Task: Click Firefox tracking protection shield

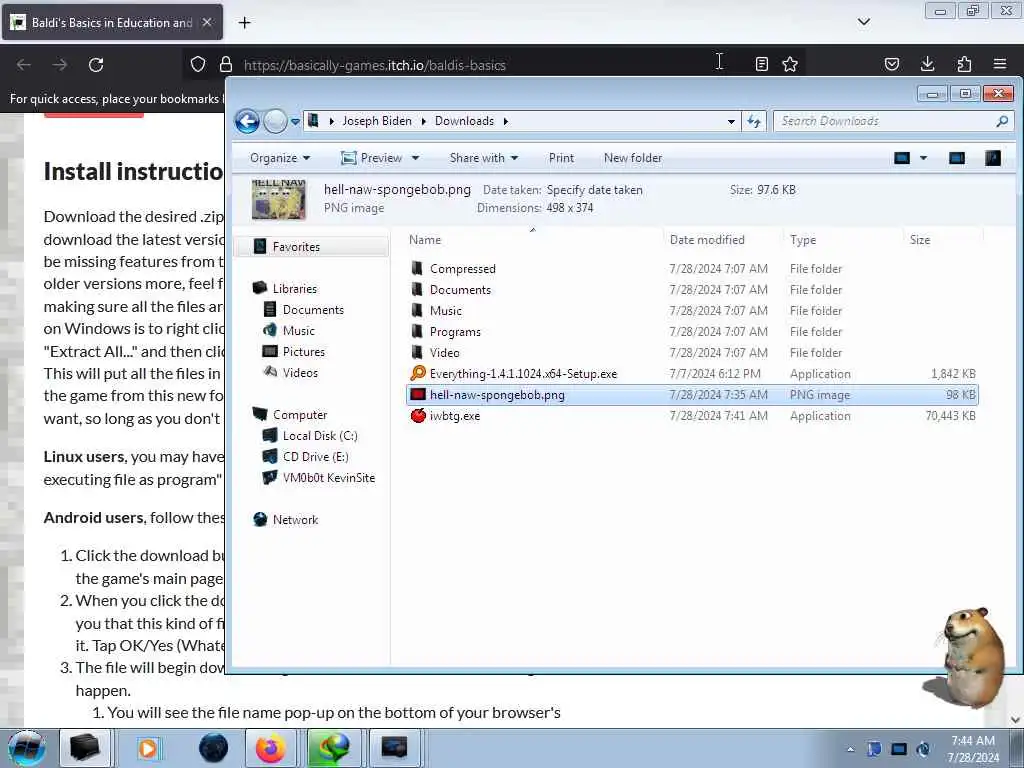Action: pos(198,64)
